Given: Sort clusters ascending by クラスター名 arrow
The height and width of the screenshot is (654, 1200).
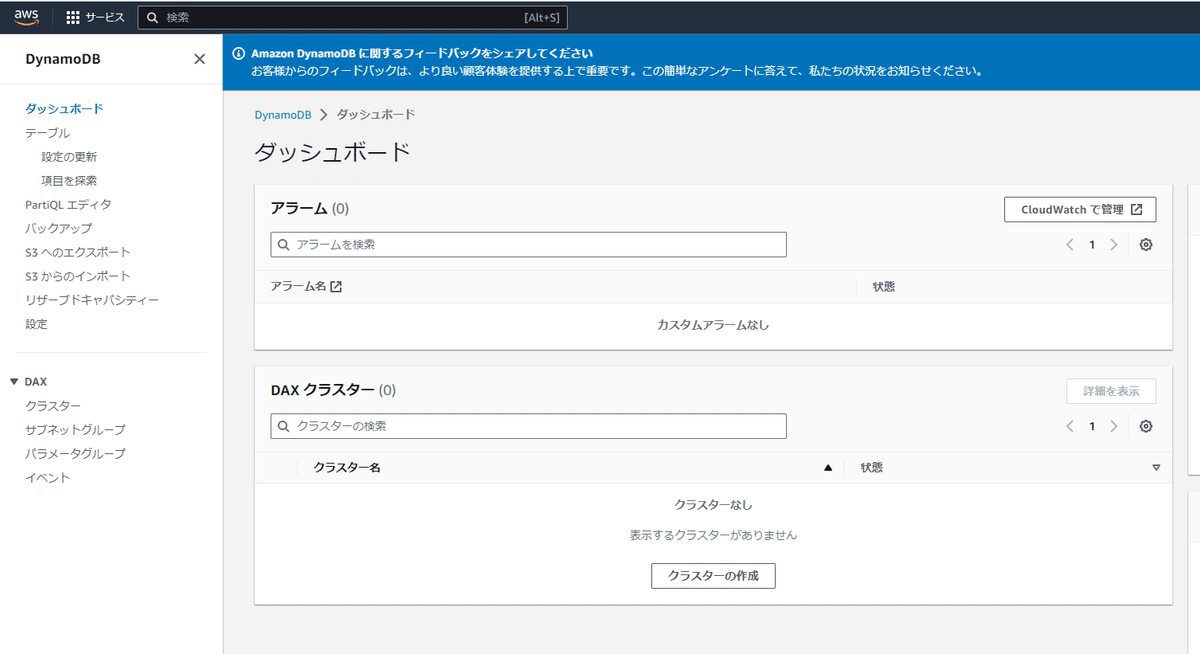Looking at the screenshot, I should [x=827, y=468].
